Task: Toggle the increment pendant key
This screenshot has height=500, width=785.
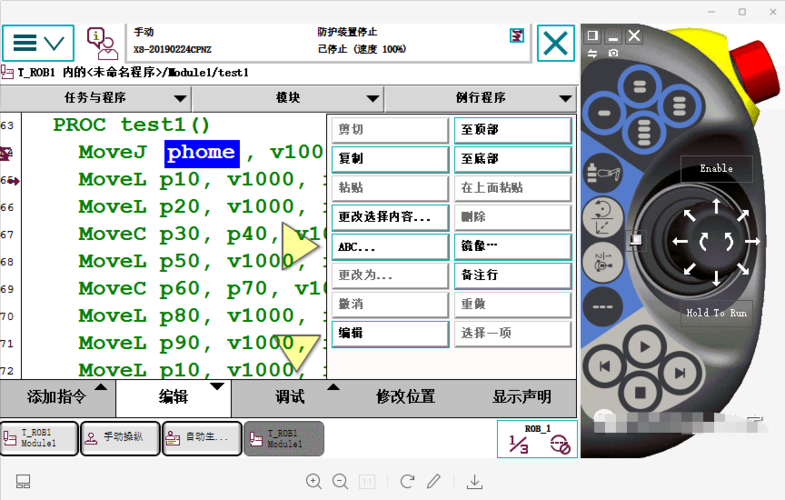Action: pos(603,306)
